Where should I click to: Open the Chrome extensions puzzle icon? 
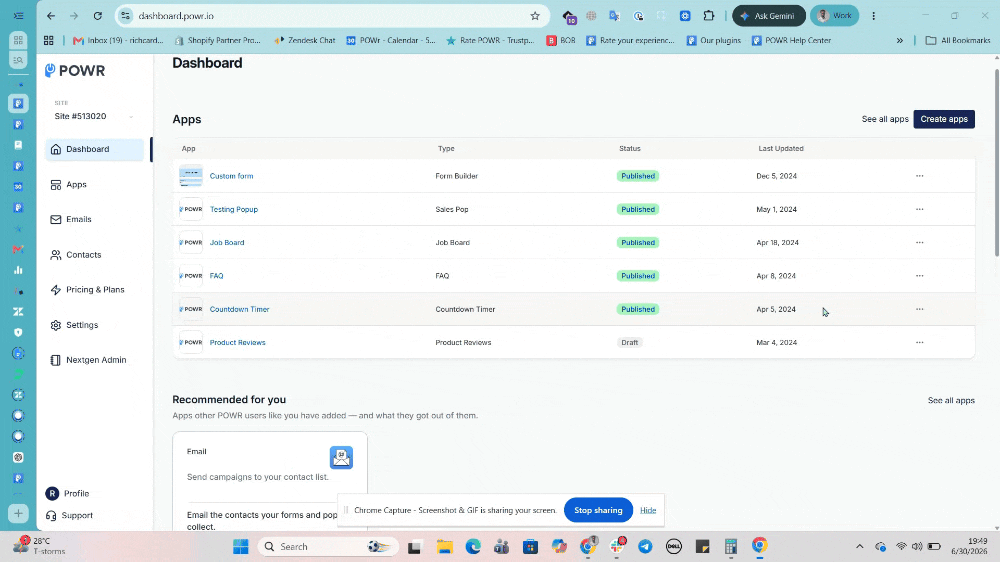709,16
